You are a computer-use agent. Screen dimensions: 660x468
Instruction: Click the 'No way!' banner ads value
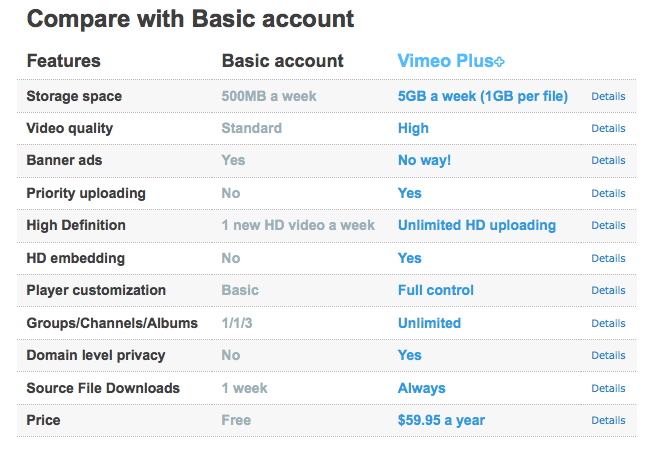click(x=426, y=160)
